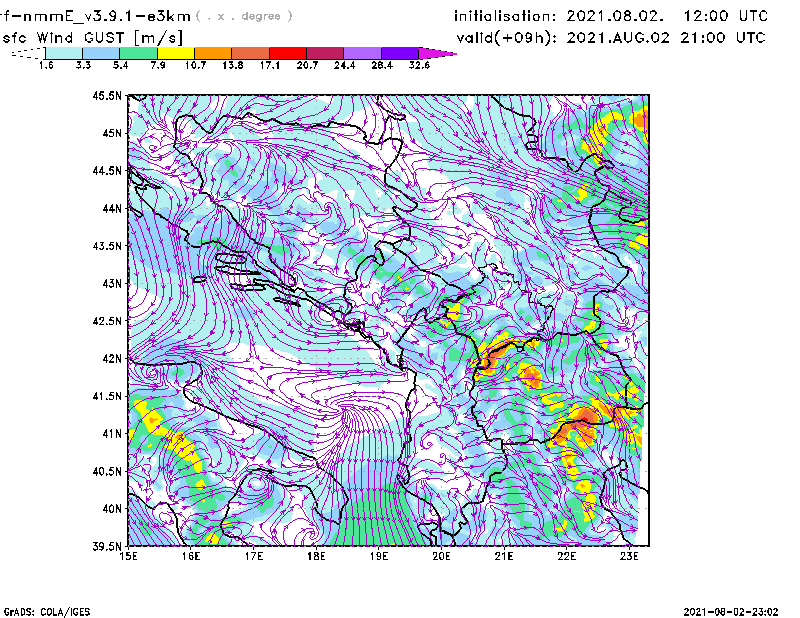Click the 'sfc Wind GUST [m/s]' title
The height and width of the screenshot is (618, 800).
coord(92,38)
